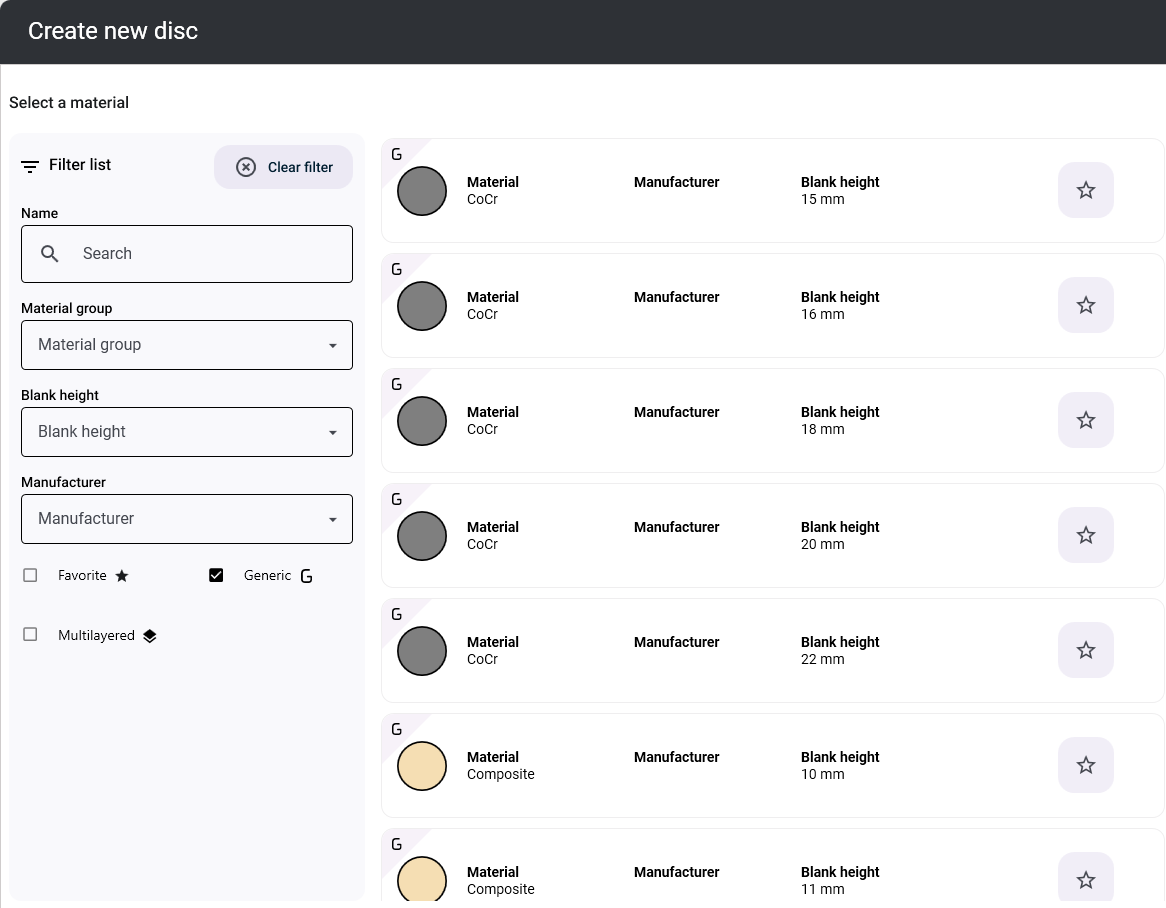
Task: Click the '22 mm' blank height value
Action: coord(822,660)
